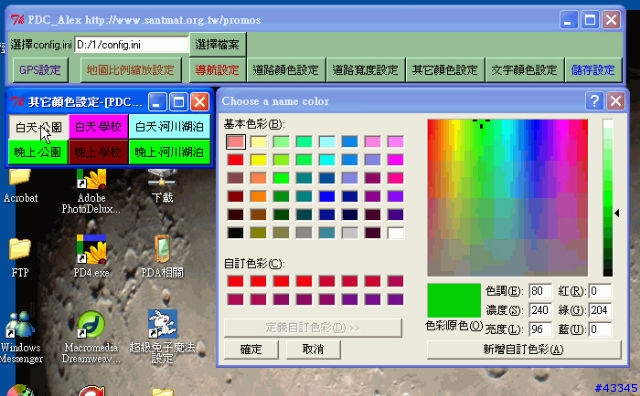Image resolution: width=640 pixels, height=396 pixels.
Task: Click the 色彩|原色 green preview box
Action: coord(454,300)
